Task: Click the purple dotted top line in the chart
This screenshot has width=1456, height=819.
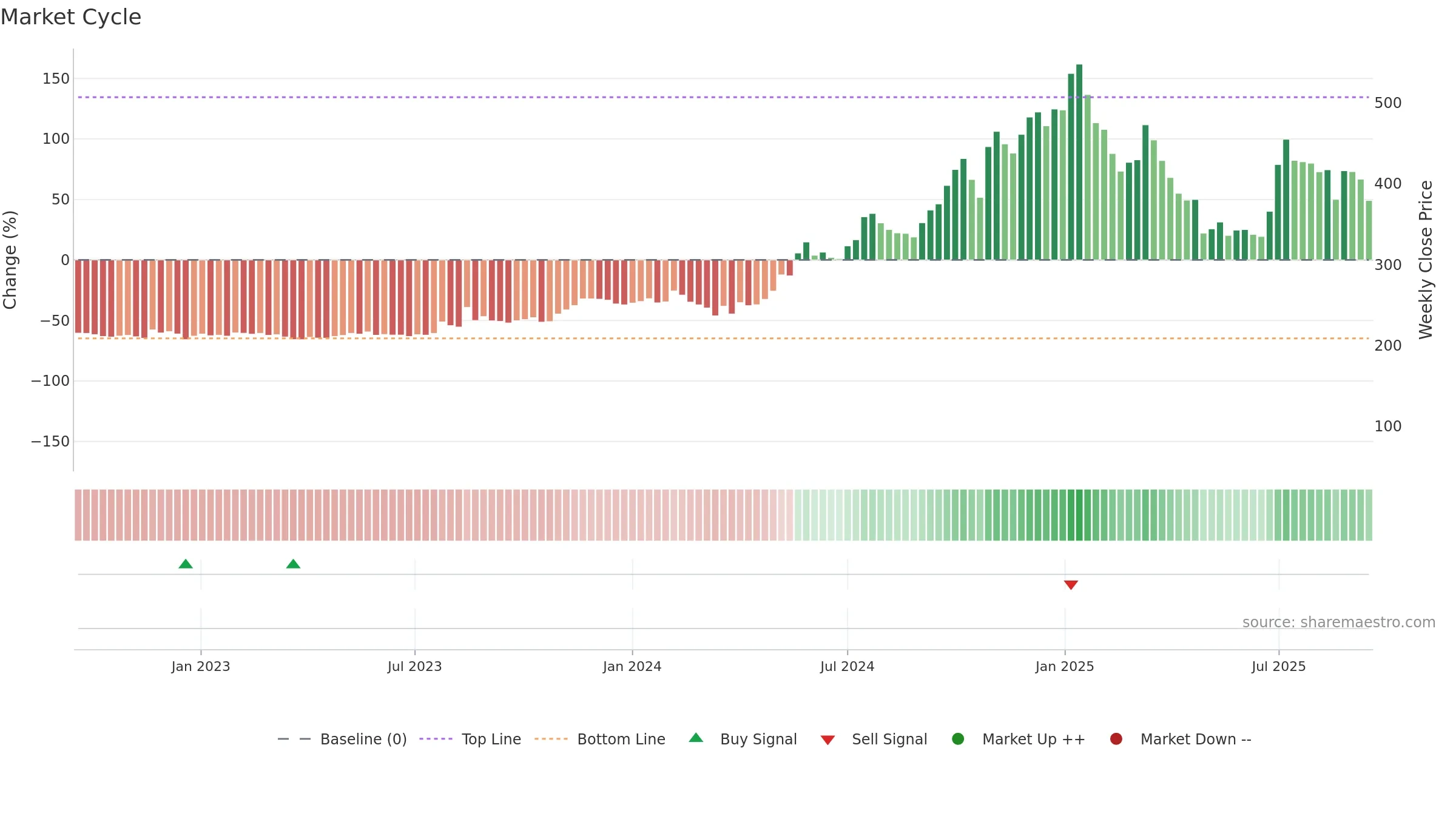Action: pyautogui.click(x=723, y=97)
